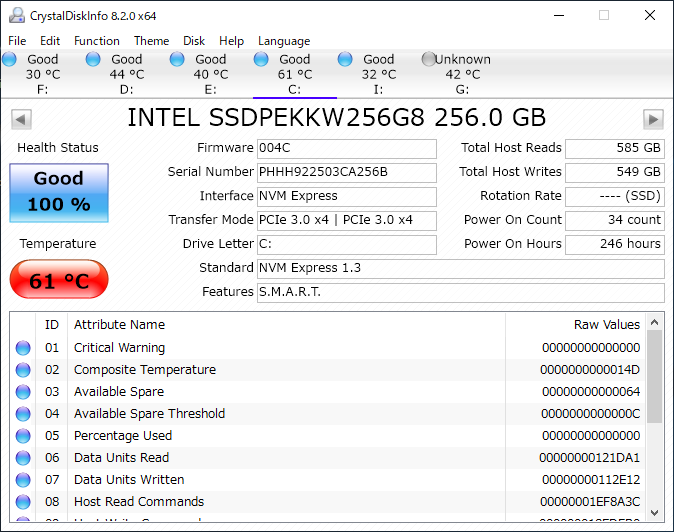This screenshot has height=532, width=674.
Task: Click the Firmware field showing 004C
Action: [x=346, y=149]
